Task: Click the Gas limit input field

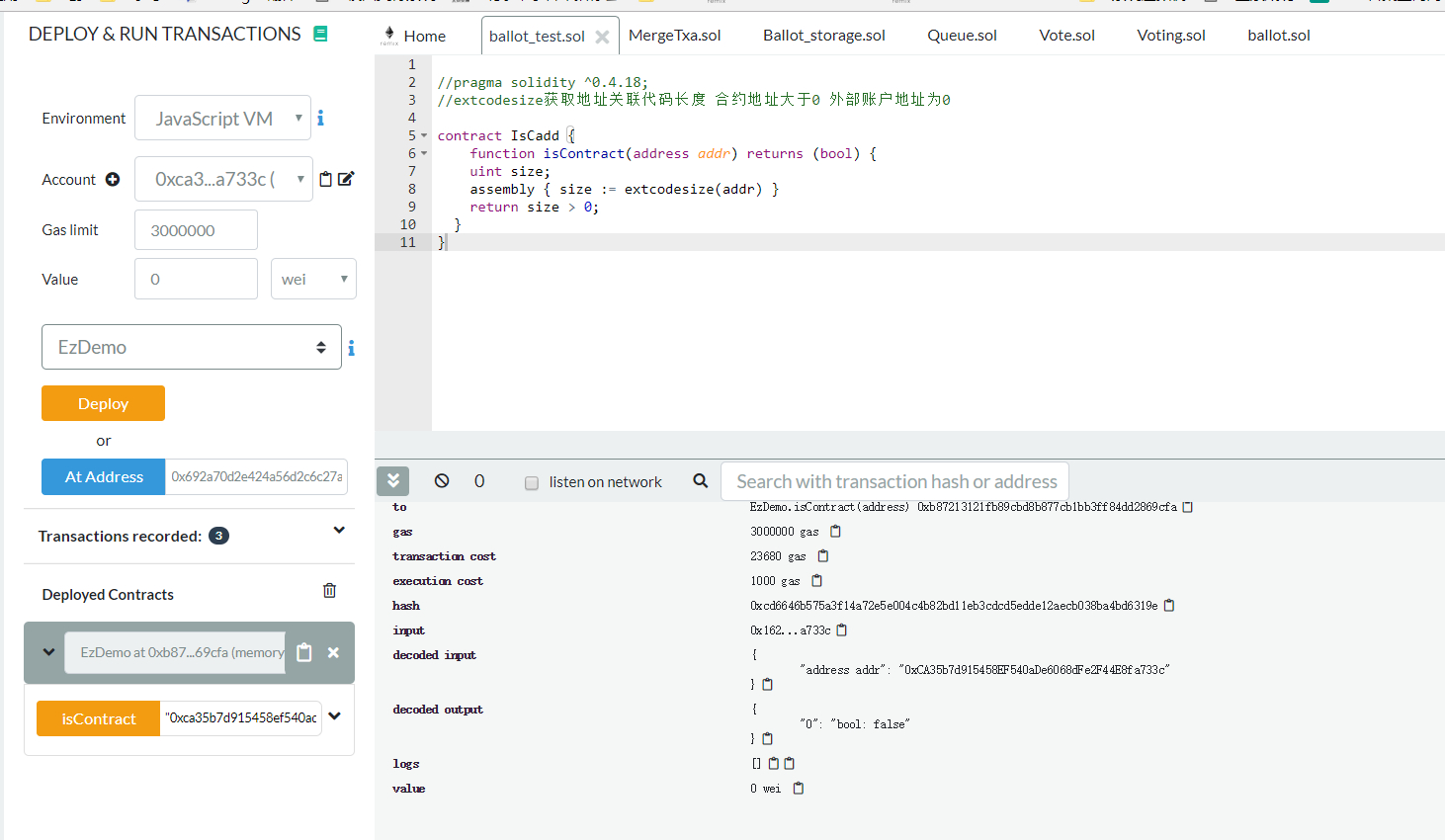Action: click(x=196, y=230)
